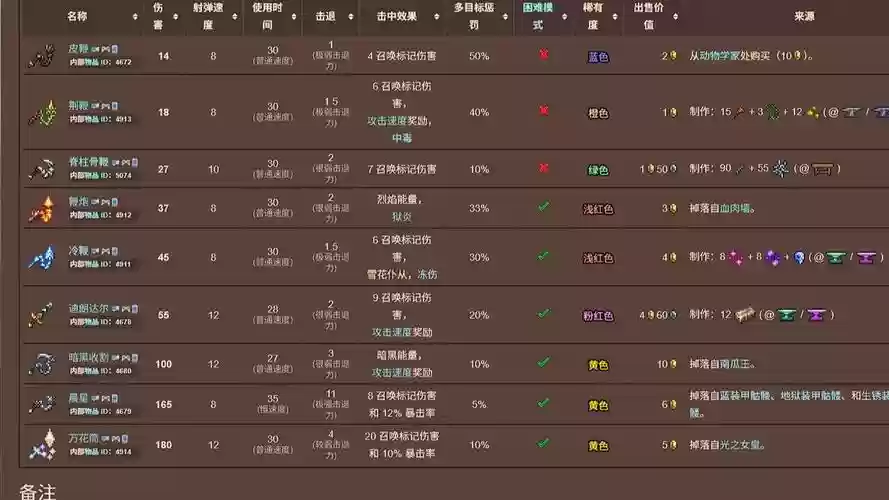Click the purple anvil icon in 冷鞭 recipe
Screen dimensions: 889x500
(x=866, y=258)
